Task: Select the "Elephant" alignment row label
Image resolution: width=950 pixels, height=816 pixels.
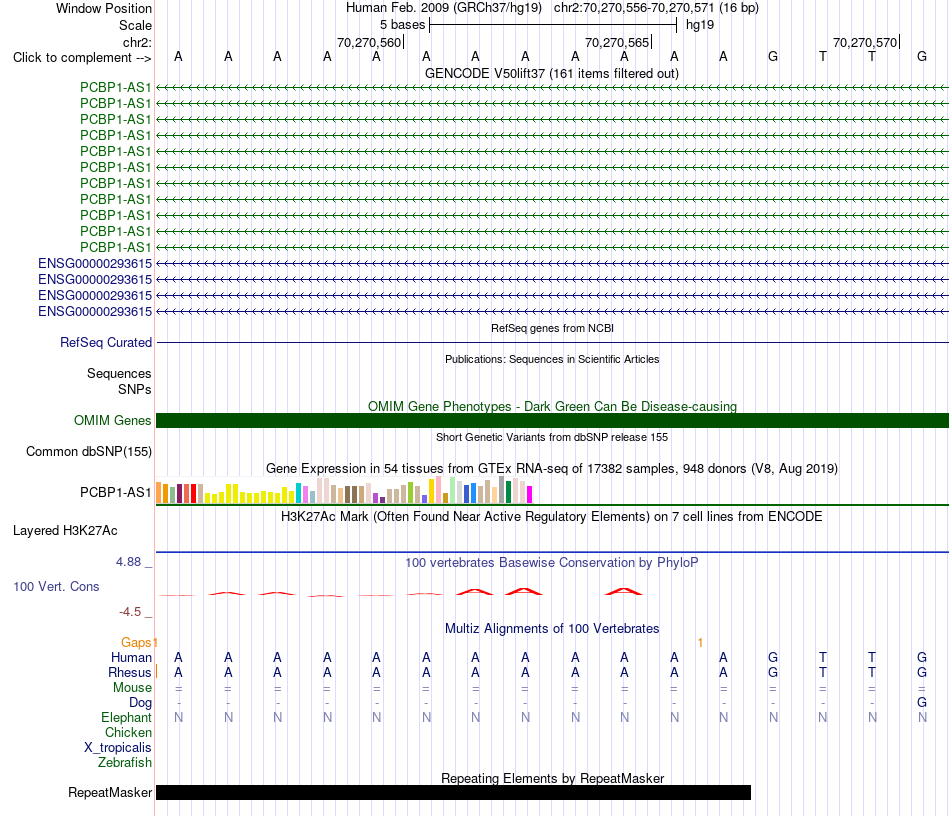Action: tap(127, 718)
